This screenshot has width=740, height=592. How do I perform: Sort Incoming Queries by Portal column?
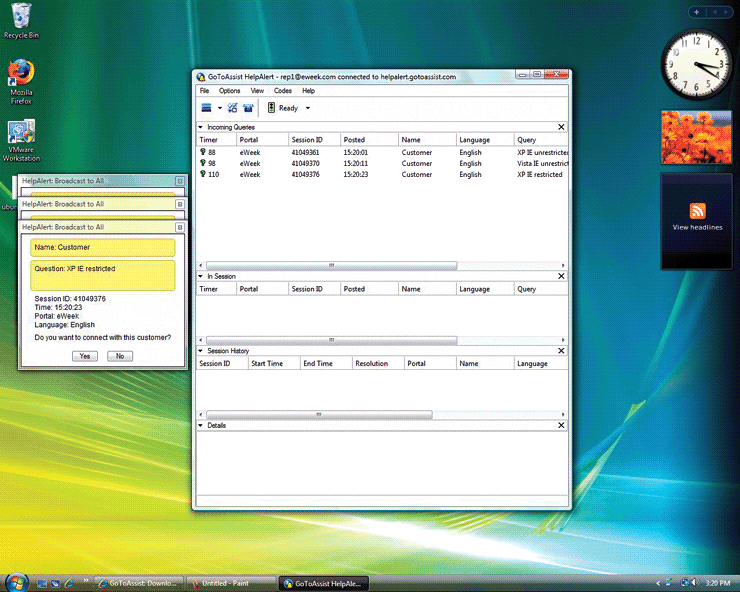click(262, 140)
